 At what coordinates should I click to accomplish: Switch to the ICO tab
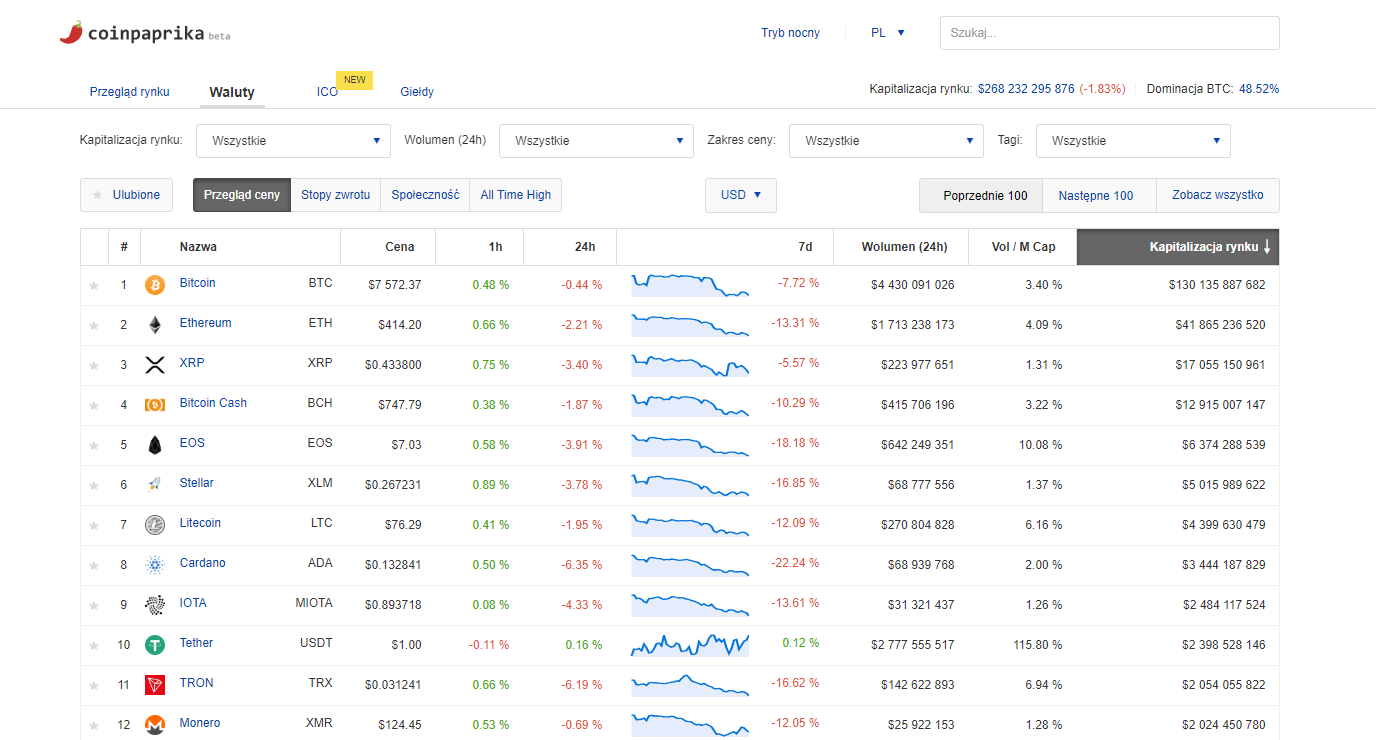328,92
